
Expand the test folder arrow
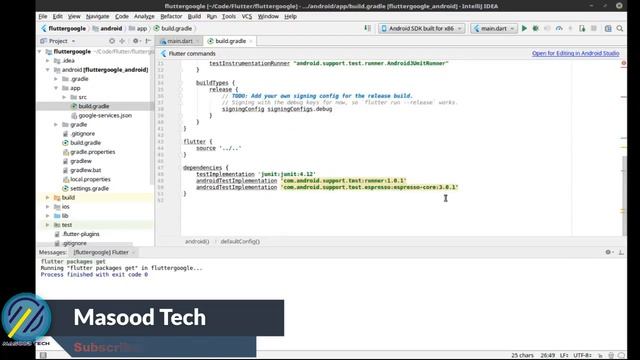pyautogui.click(x=48, y=225)
